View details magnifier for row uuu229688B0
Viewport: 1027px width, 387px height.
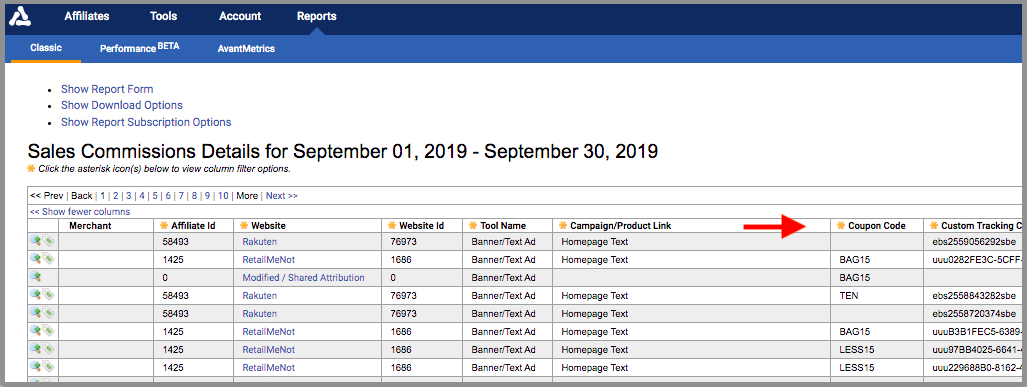pyautogui.click(x=35, y=367)
